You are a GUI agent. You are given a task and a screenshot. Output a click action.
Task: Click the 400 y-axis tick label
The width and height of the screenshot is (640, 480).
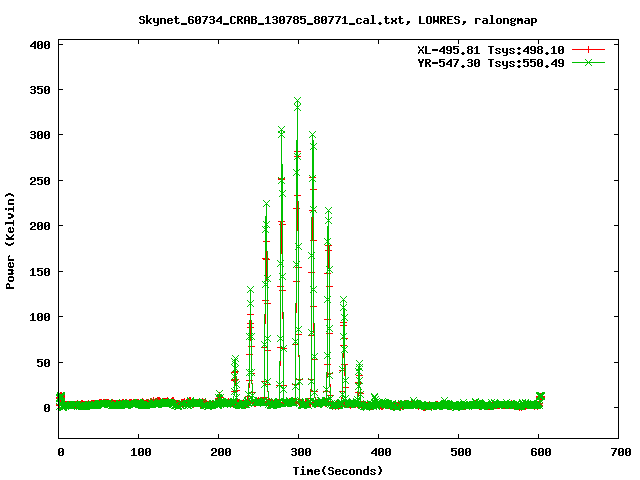[x=40, y=45]
